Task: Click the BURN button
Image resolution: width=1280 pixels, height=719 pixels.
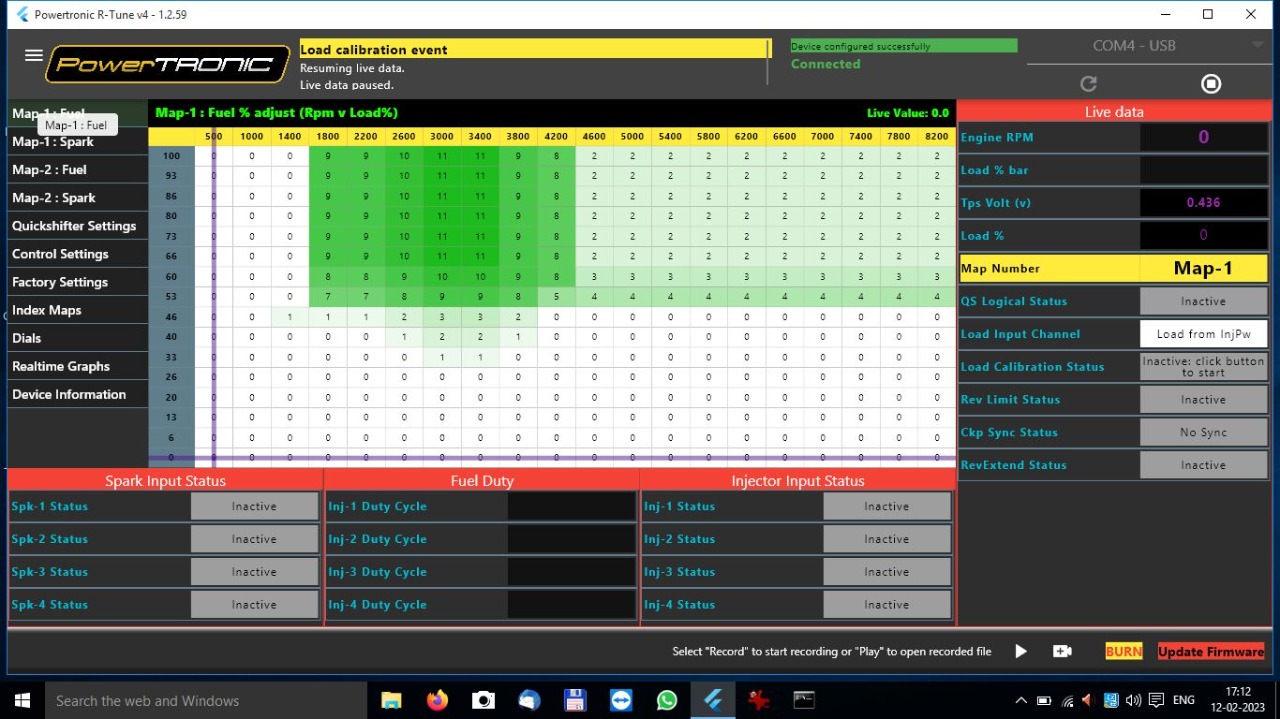Action: pos(1124,651)
